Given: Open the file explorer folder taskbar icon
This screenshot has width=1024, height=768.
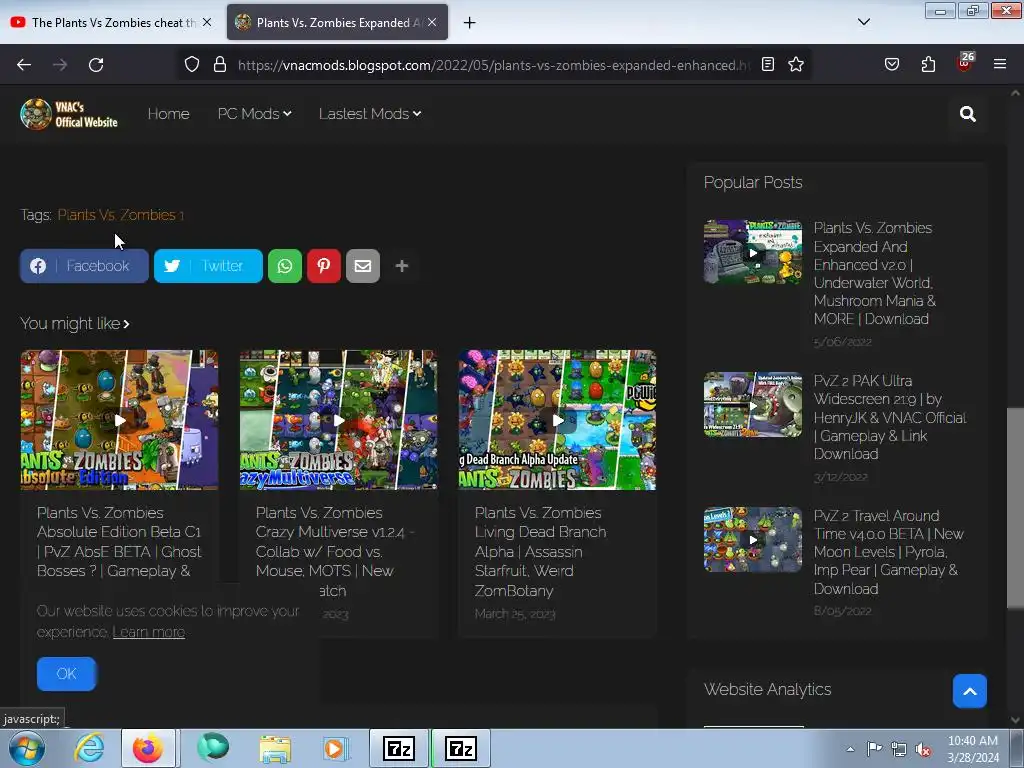Looking at the screenshot, I should [275, 748].
